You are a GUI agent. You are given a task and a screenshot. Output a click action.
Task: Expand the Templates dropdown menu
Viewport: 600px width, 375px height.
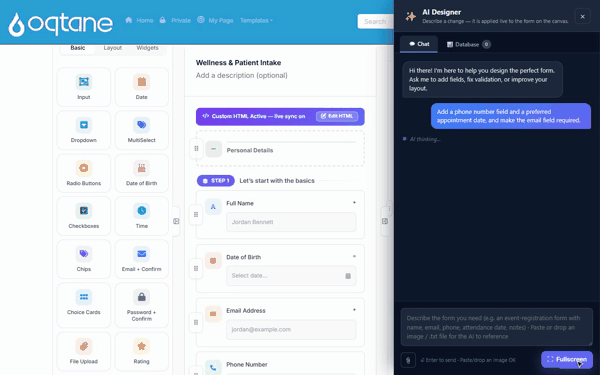pos(256,20)
